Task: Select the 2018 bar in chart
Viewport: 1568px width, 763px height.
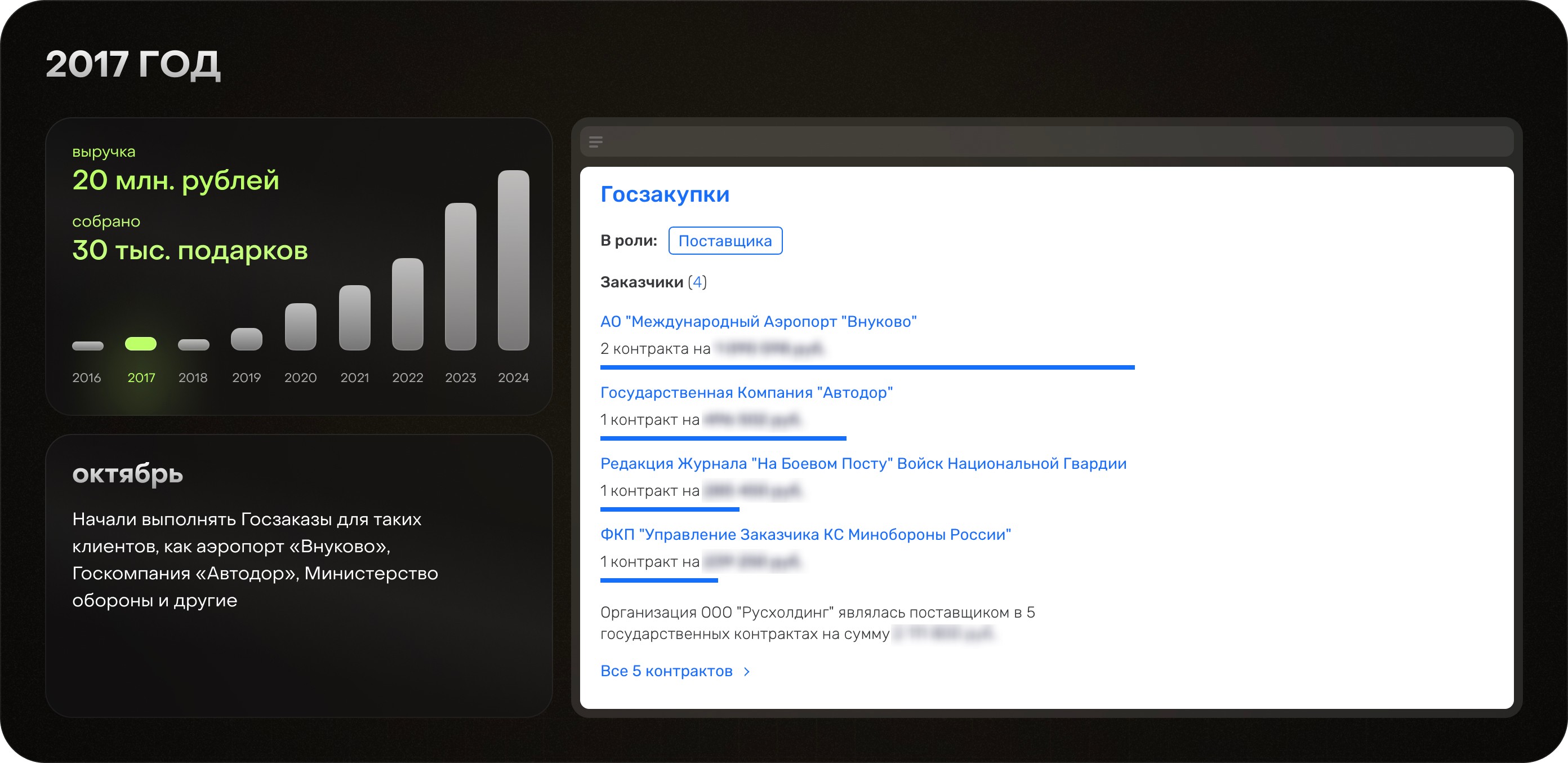Action: (x=194, y=345)
